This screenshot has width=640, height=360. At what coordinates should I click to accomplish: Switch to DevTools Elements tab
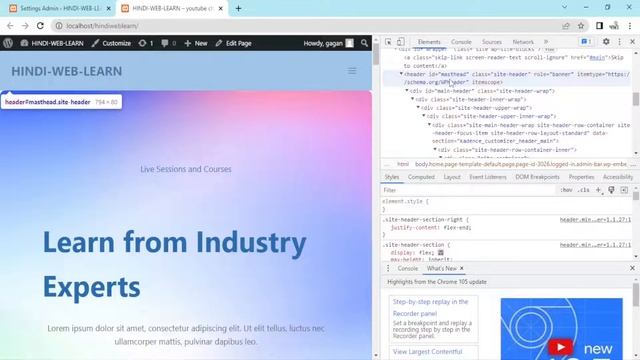pos(429,42)
